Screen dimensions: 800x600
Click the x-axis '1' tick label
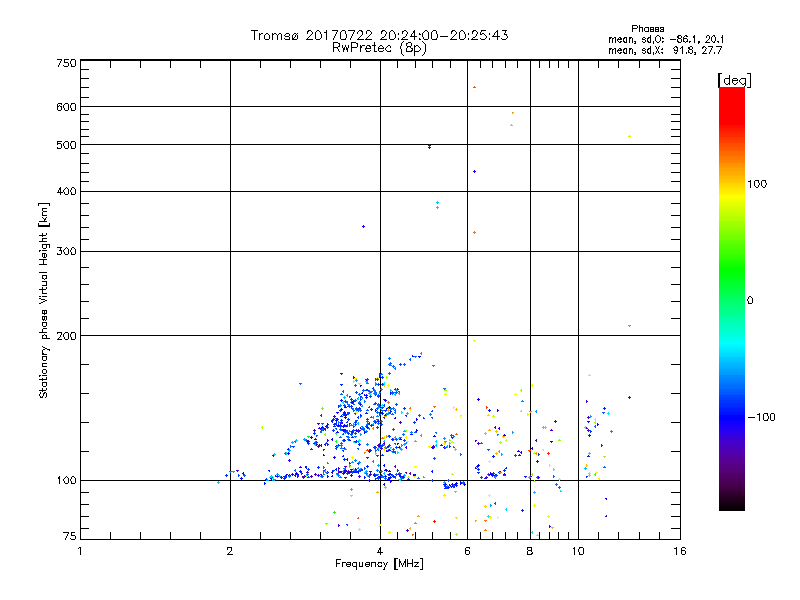(x=80, y=551)
